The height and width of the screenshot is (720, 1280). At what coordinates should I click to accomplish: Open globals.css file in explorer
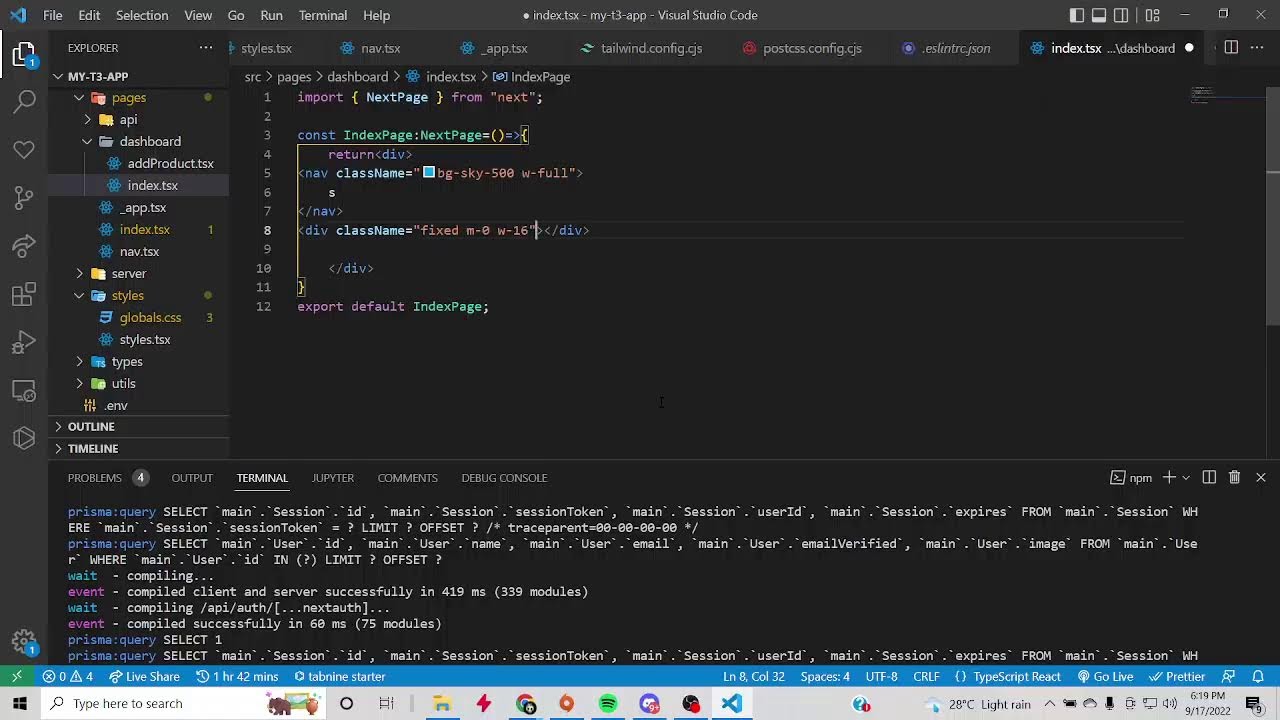coord(150,318)
